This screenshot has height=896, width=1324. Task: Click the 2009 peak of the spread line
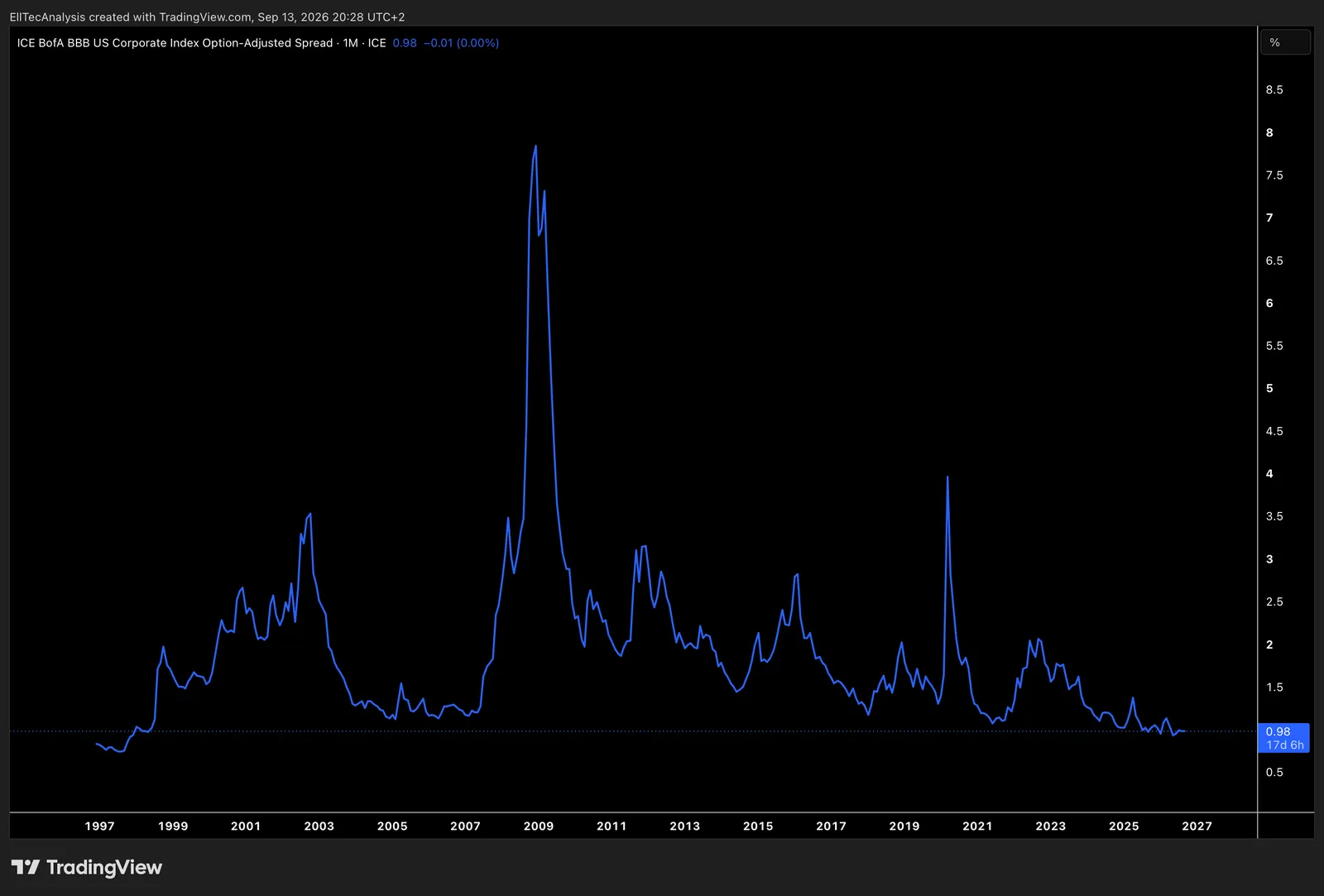point(535,146)
